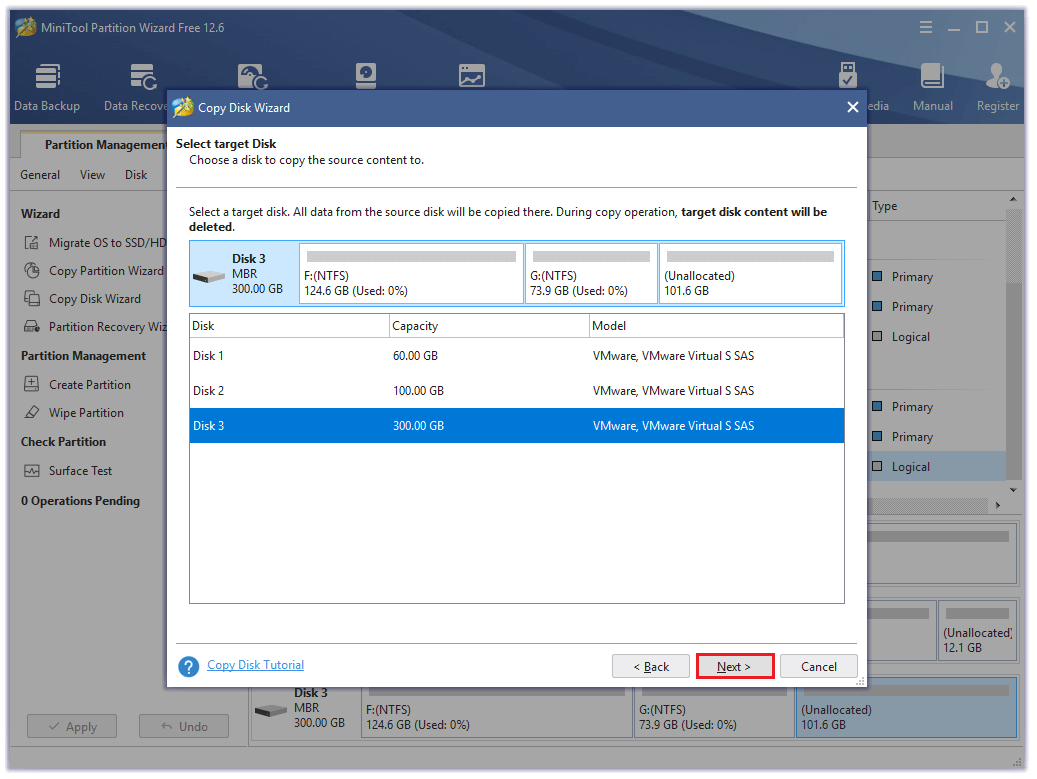Cancel the Copy Disk Wizard
1037x779 pixels.
click(x=819, y=667)
